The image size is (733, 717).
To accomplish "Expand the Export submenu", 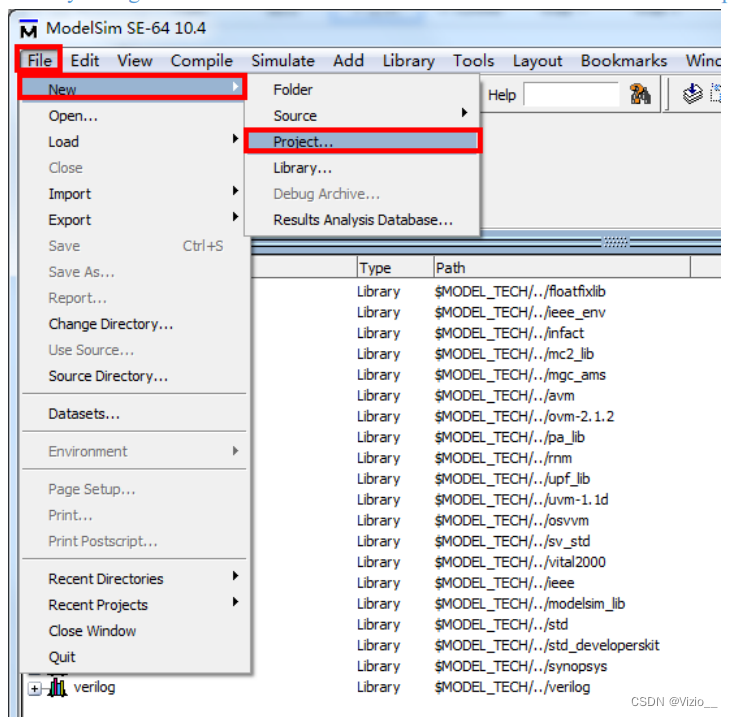I will tap(132, 220).
